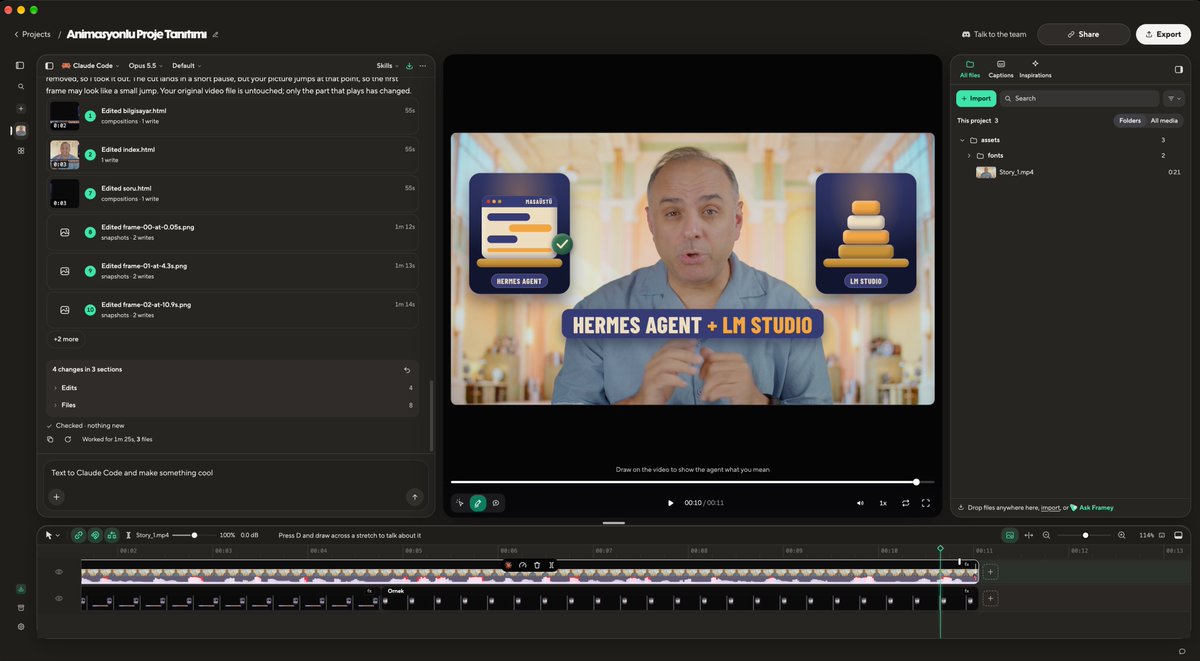The width and height of the screenshot is (1200, 661).
Task: Collapse the chat panel with the panel icon
Action: pyautogui.click(x=49, y=66)
